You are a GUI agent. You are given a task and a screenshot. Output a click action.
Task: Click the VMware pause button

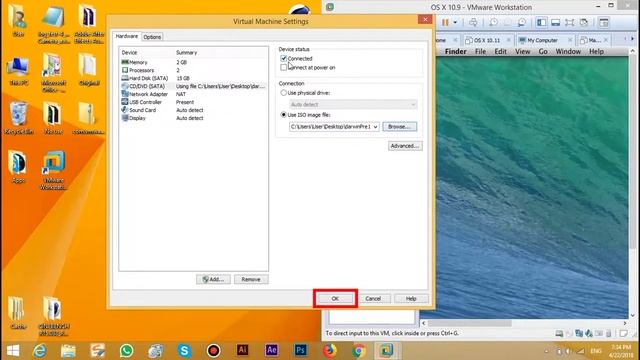coord(445,22)
